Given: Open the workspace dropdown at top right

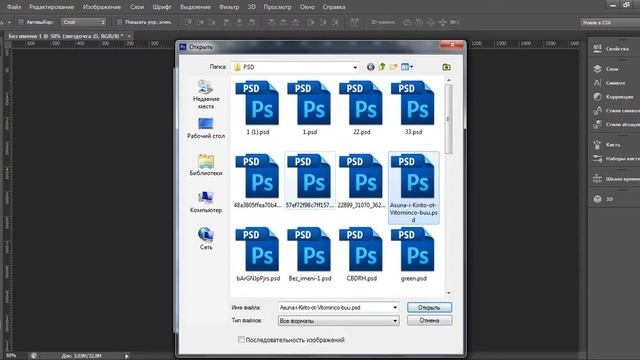Looking at the screenshot, I should click(610, 22).
